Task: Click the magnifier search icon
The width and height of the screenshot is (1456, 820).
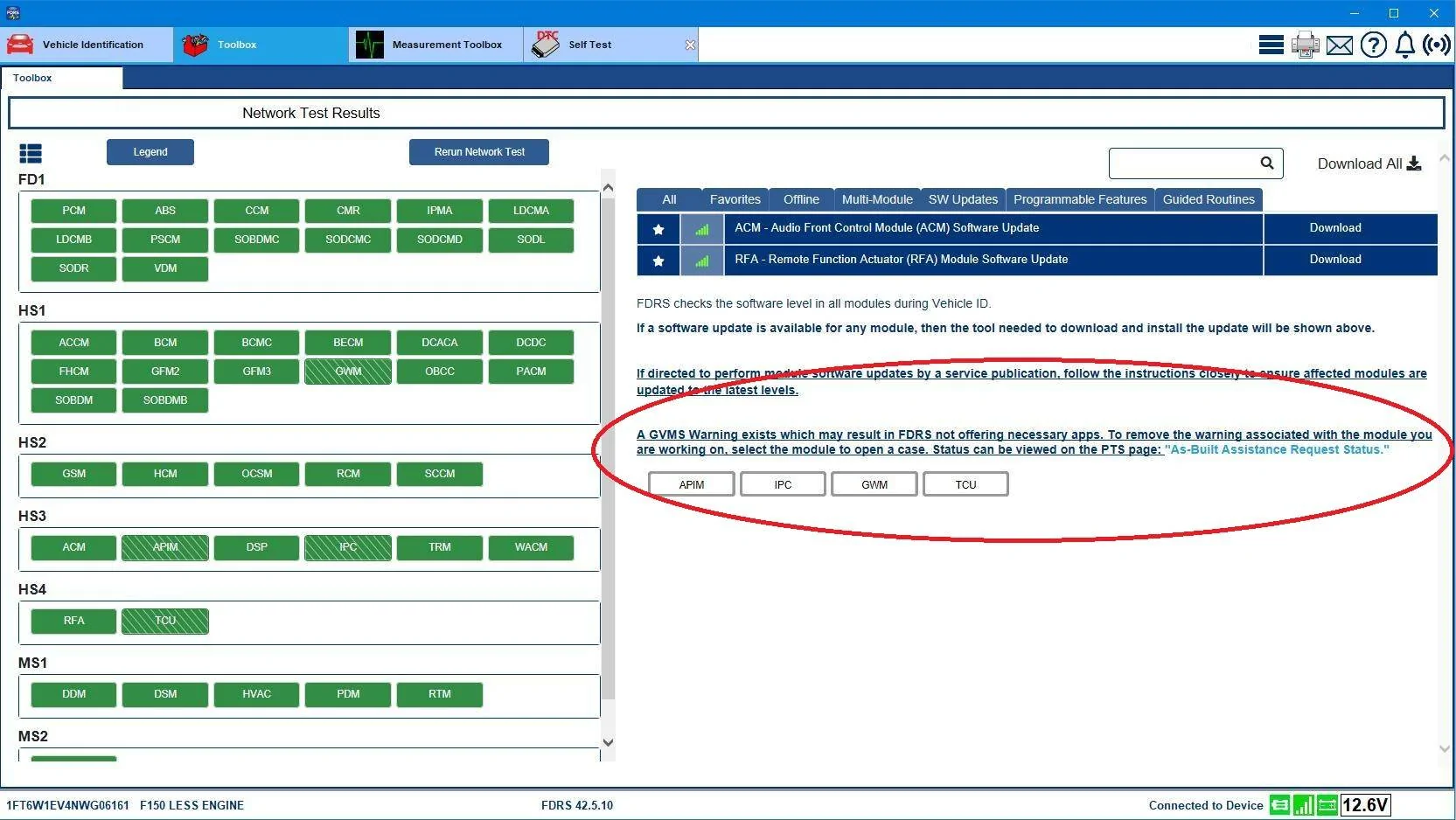Action: (x=1266, y=163)
